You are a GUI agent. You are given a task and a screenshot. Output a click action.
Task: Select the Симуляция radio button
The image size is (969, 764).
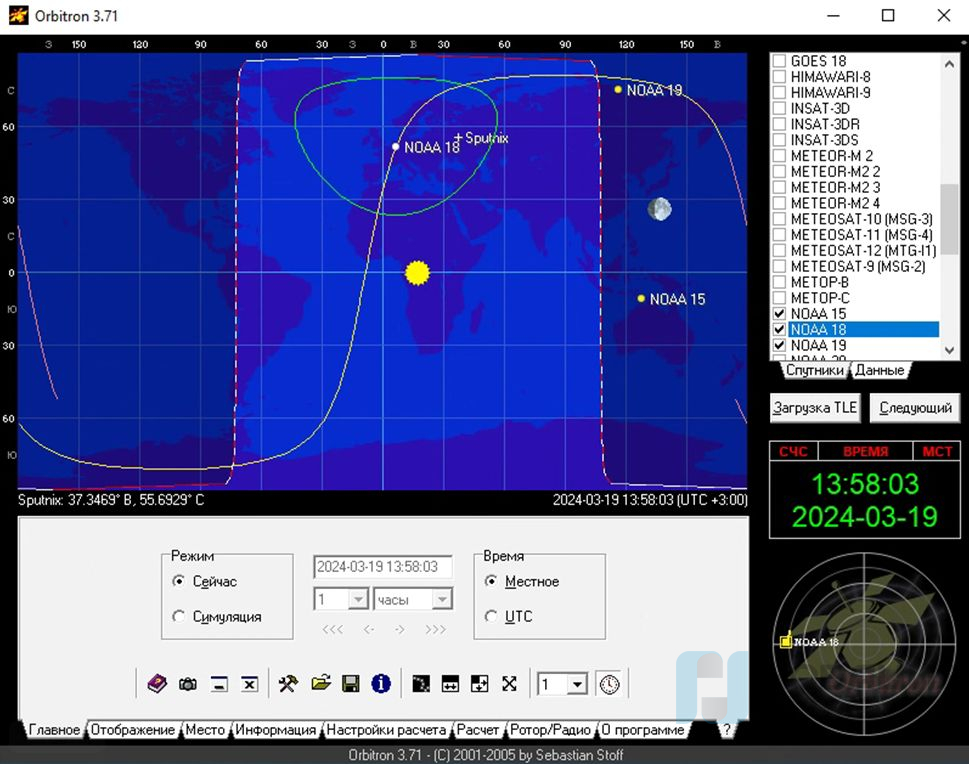coord(179,617)
